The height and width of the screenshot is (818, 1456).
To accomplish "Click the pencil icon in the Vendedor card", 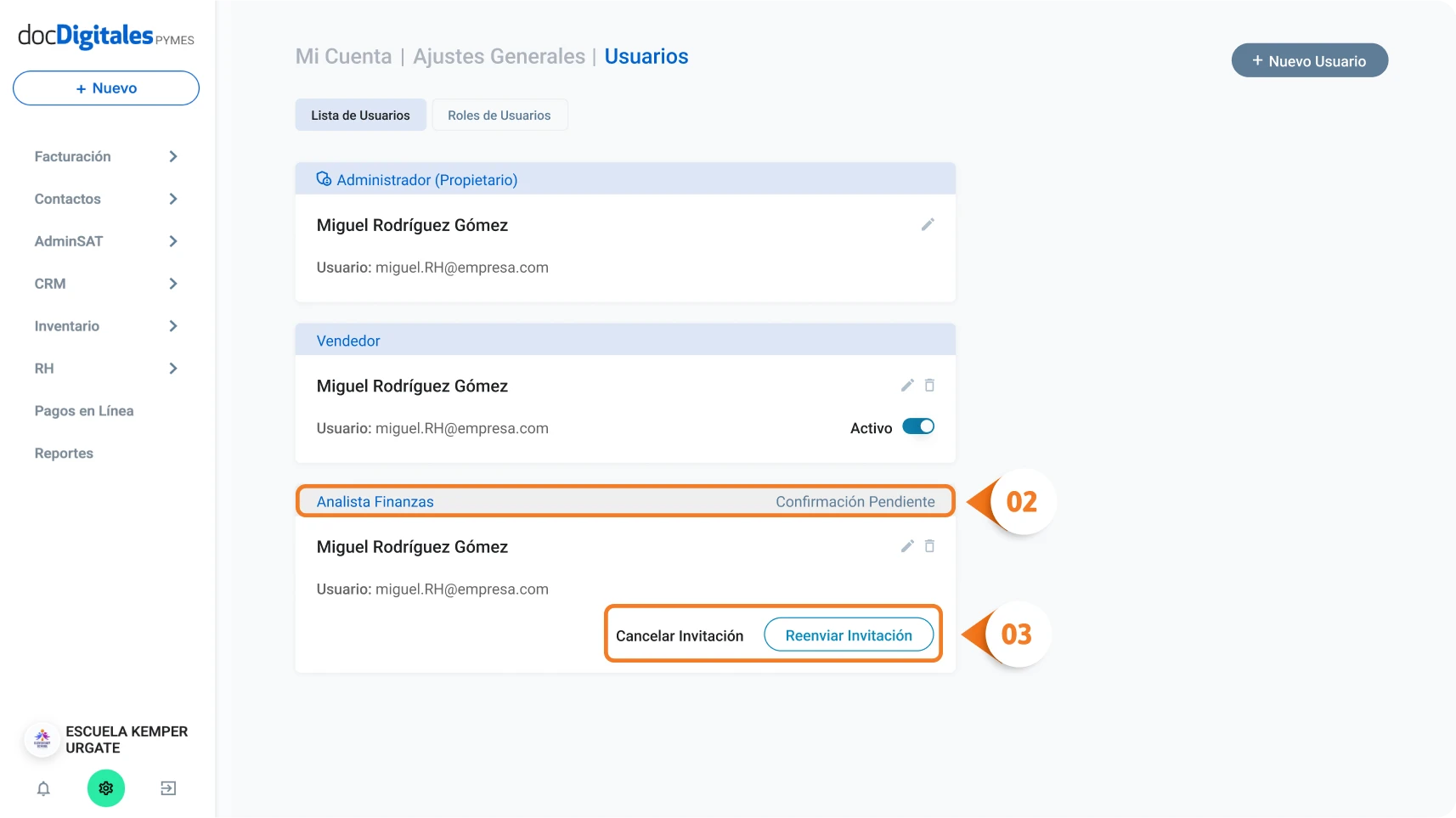I will 907,386.
